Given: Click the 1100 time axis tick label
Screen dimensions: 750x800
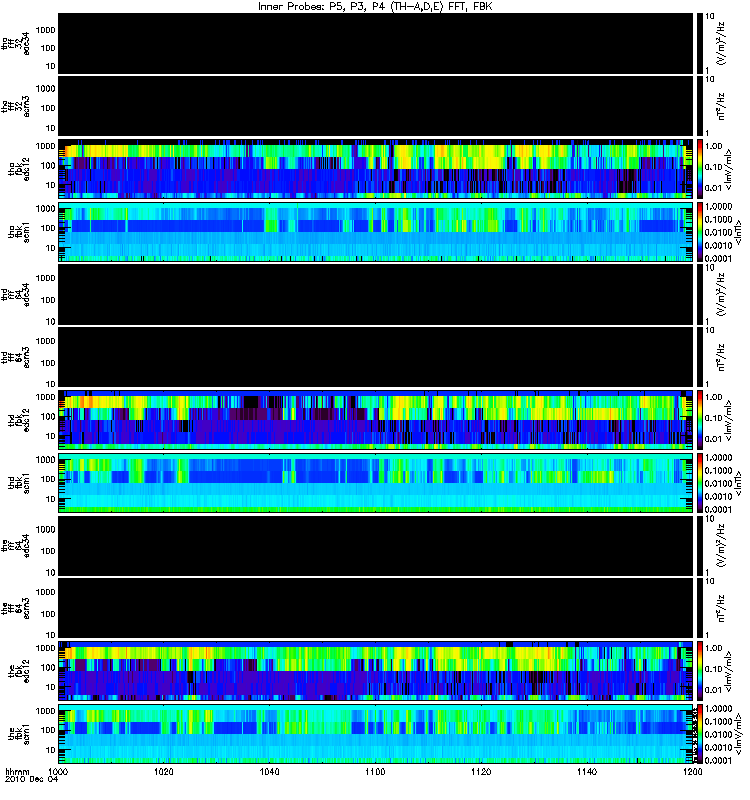Looking at the screenshot, I should pos(375,771).
